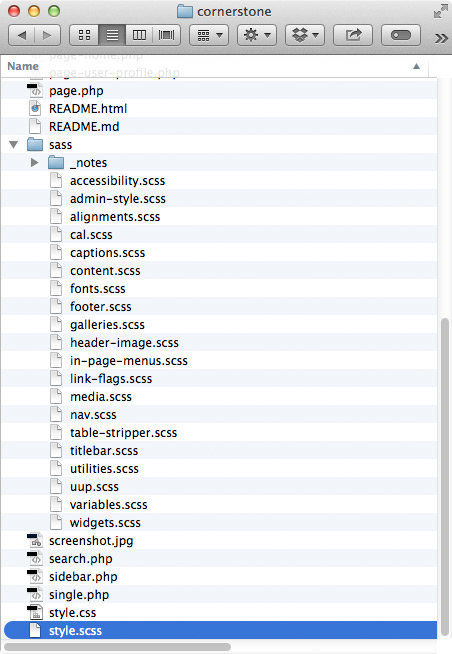The height and width of the screenshot is (654, 452).
Task: Switch to icon view
Action: pos(84,35)
